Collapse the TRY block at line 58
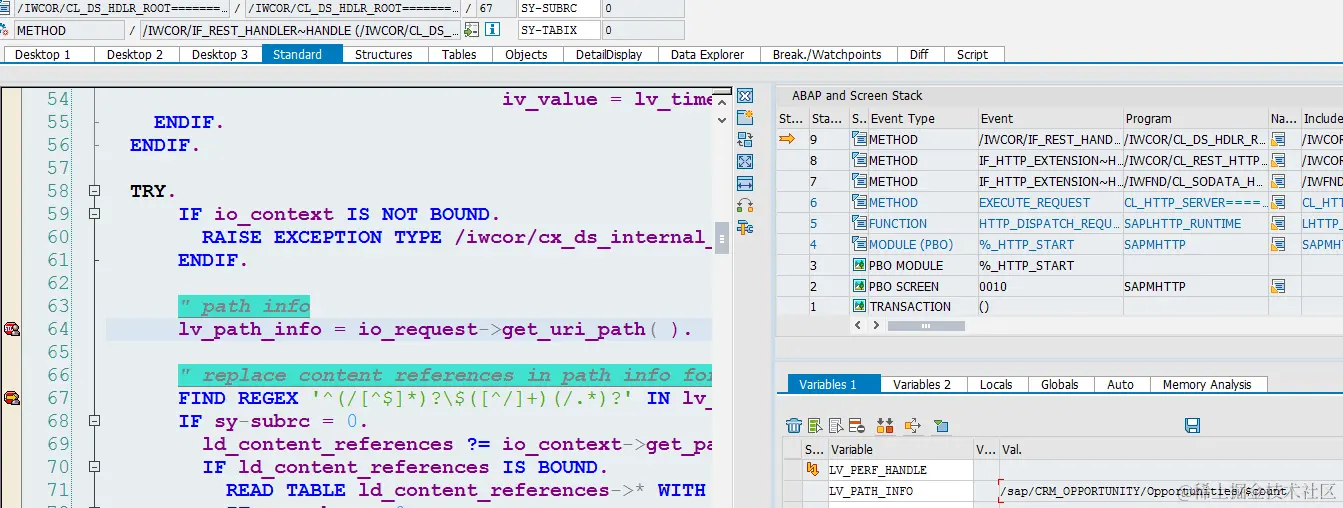1343x508 pixels. [95, 191]
